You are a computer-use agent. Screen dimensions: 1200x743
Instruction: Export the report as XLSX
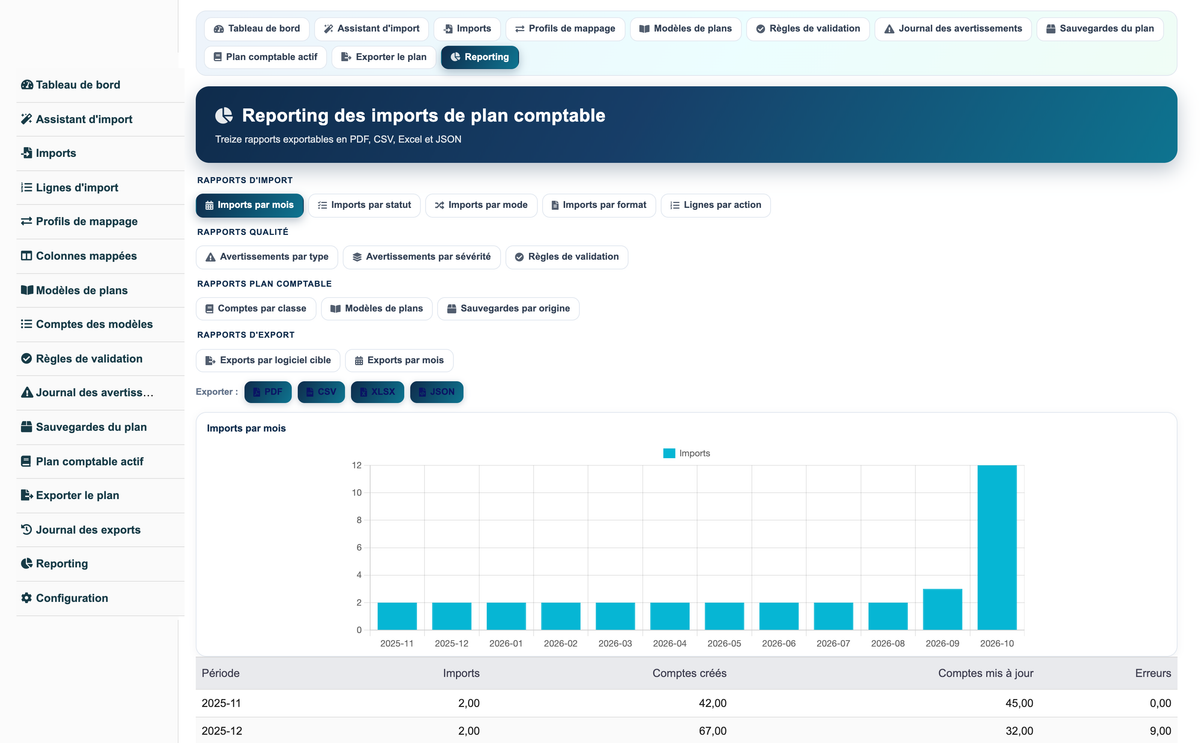(377, 392)
